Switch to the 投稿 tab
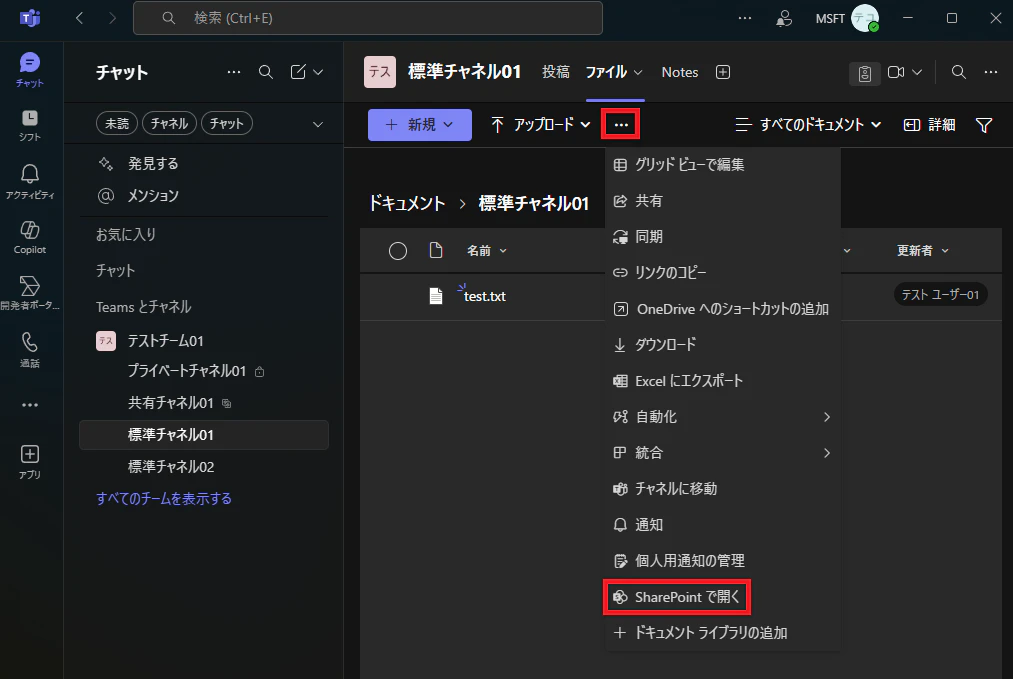The width and height of the screenshot is (1013, 679). coord(556,72)
